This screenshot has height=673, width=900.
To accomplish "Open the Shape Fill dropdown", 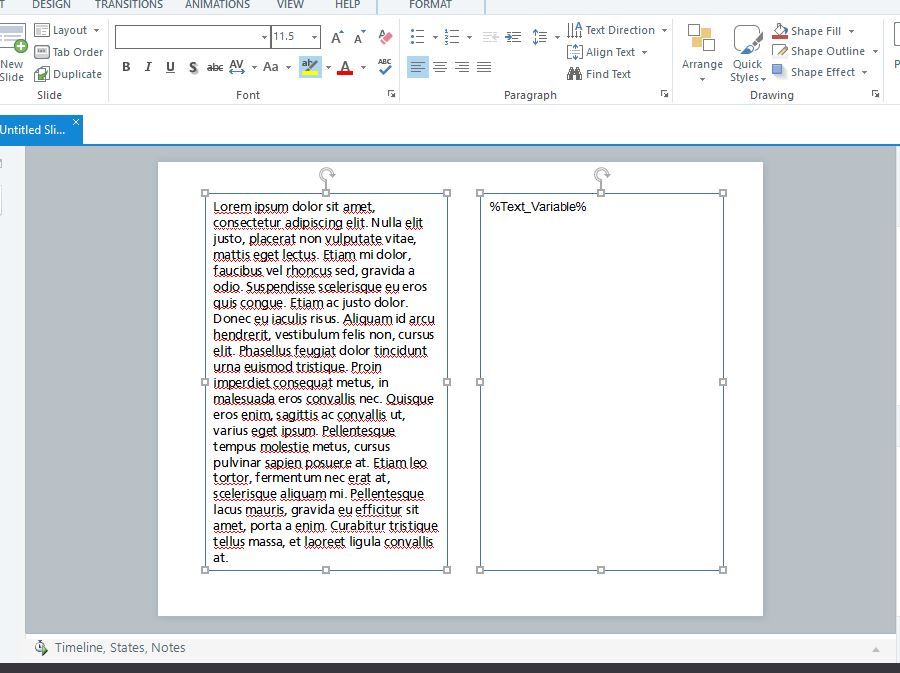I will click(851, 31).
